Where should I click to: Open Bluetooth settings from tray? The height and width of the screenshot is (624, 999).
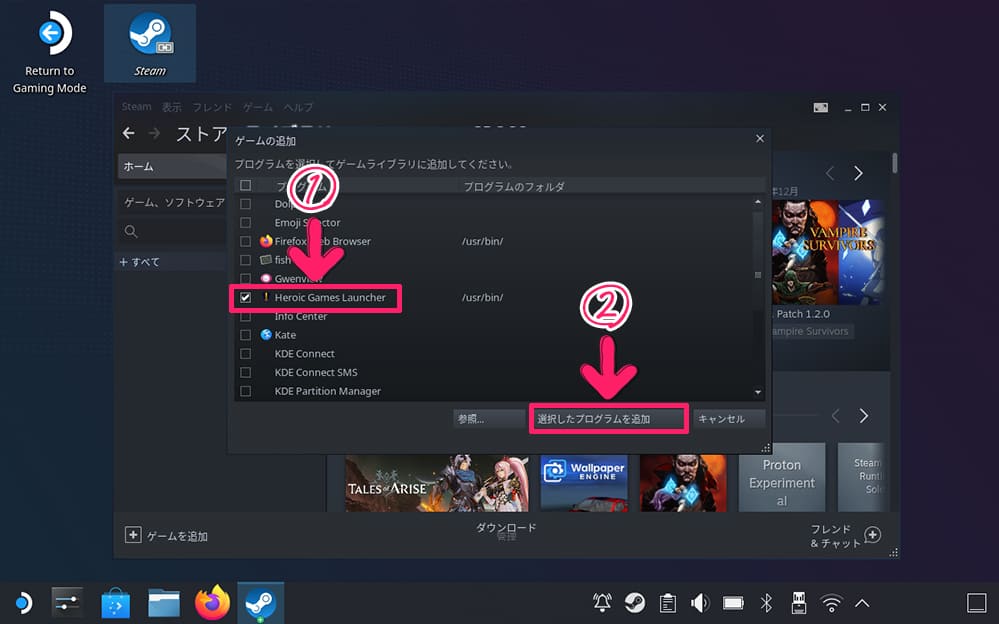click(766, 602)
